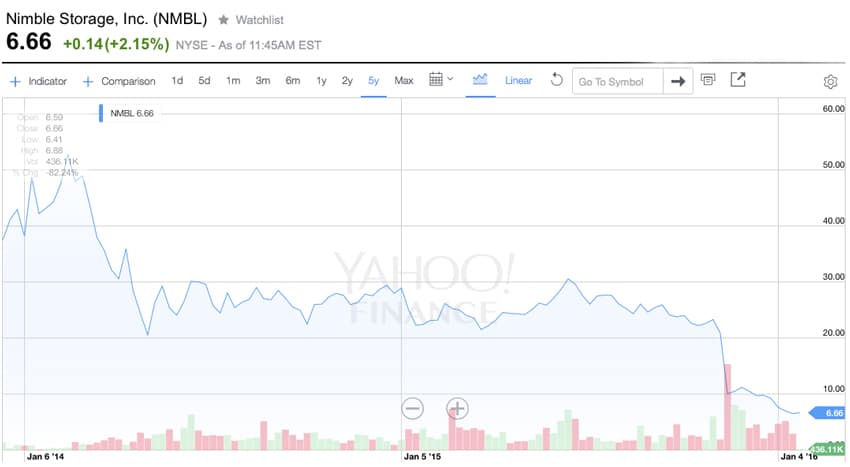850x467 pixels.
Task: Click the reset chart circular arrow icon
Action: click(x=556, y=80)
